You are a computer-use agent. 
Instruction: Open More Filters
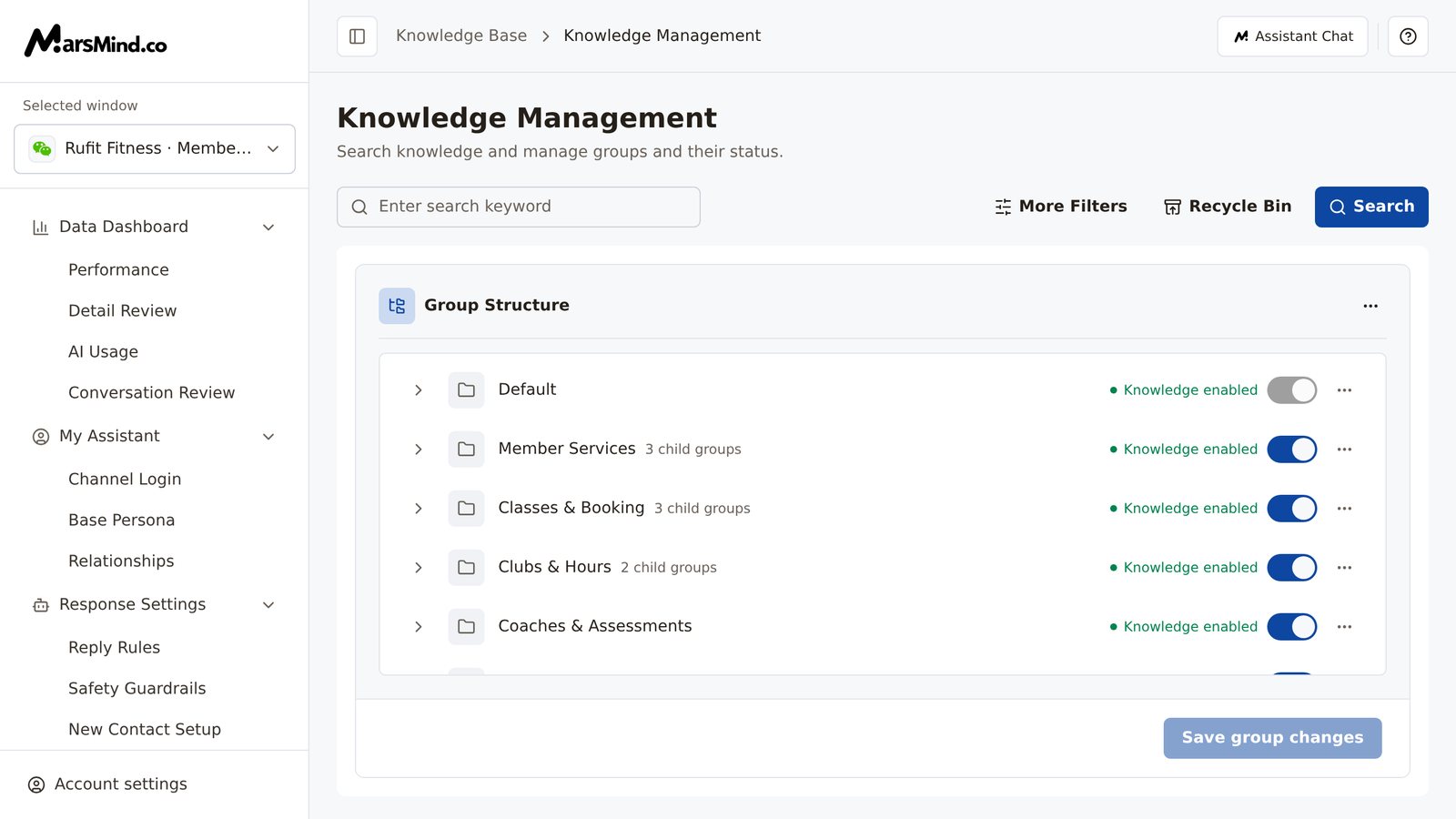(x=1060, y=207)
